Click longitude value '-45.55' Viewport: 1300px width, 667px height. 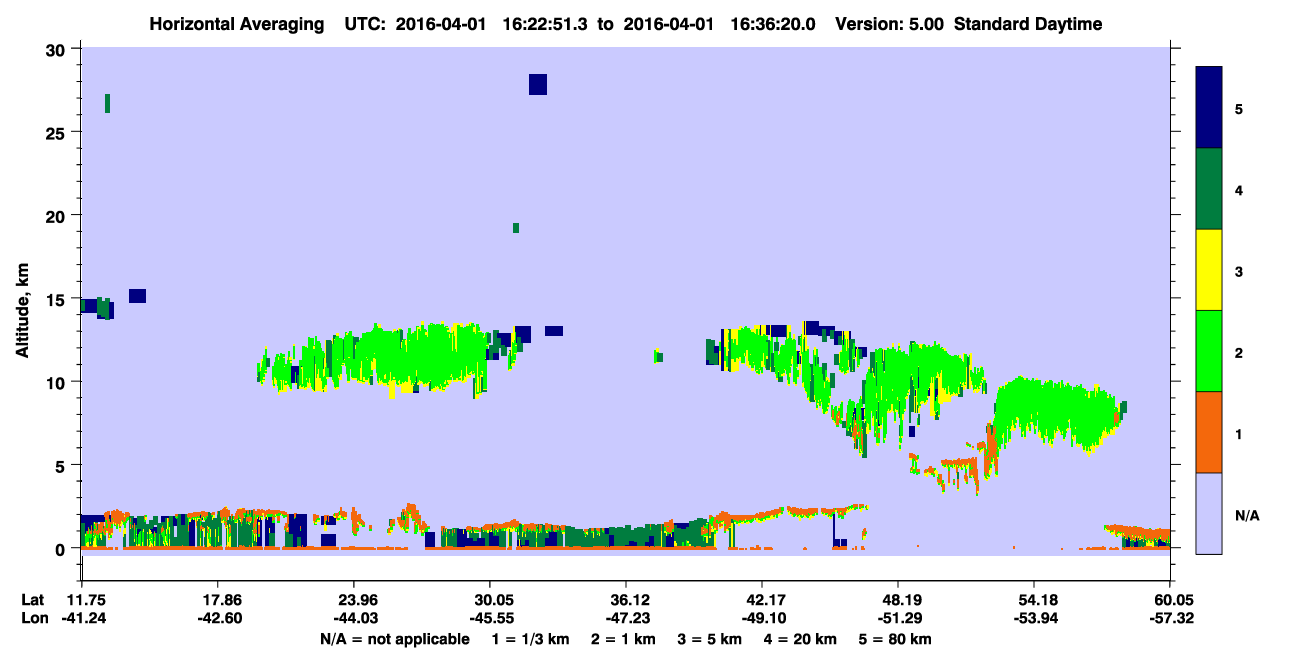[x=490, y=619]
